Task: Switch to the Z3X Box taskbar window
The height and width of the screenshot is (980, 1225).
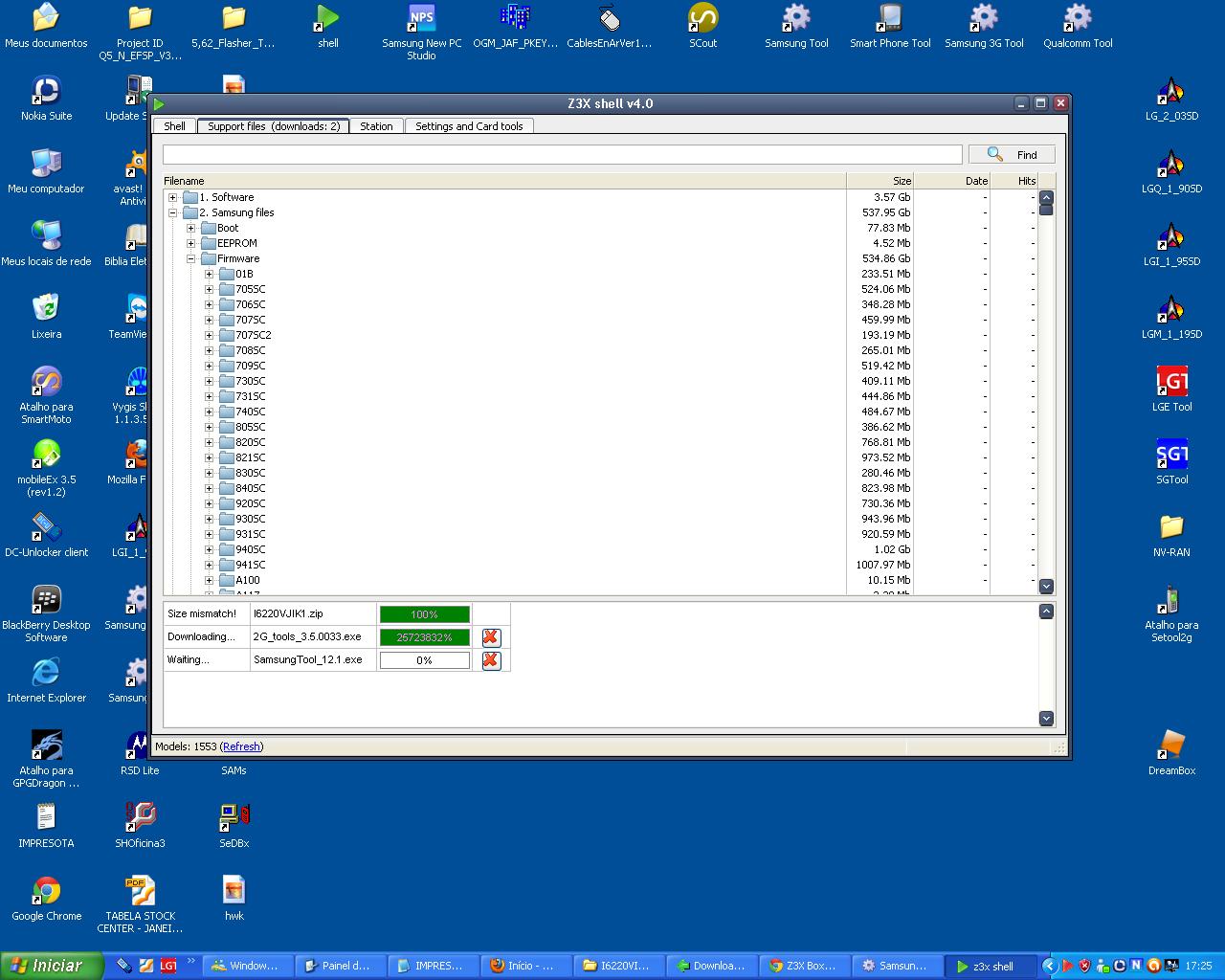Action: 805,966
